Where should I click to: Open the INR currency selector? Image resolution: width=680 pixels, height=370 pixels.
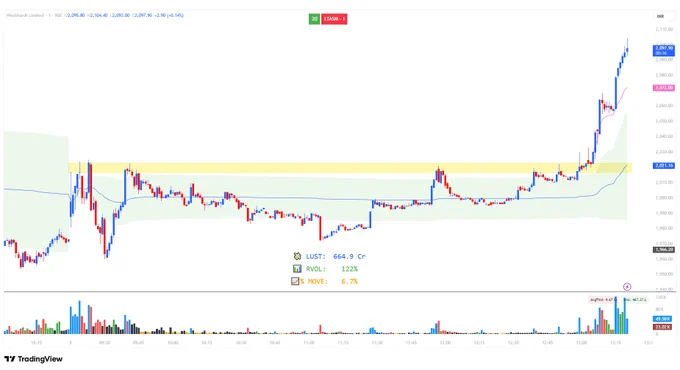tap(660, 16)
